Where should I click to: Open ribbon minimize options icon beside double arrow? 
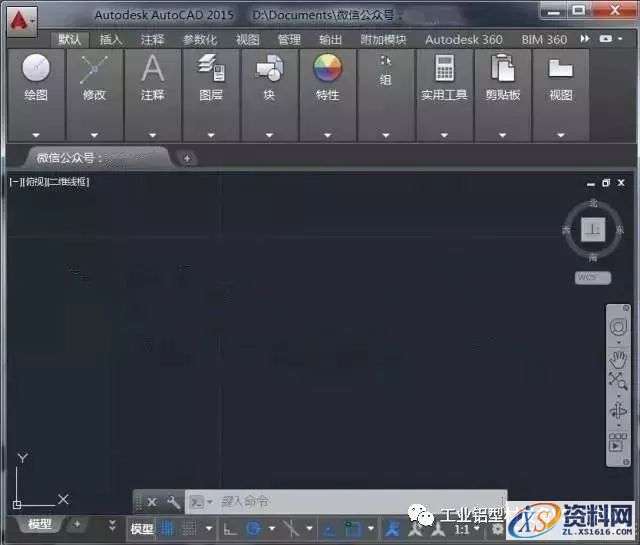(606, 39)
